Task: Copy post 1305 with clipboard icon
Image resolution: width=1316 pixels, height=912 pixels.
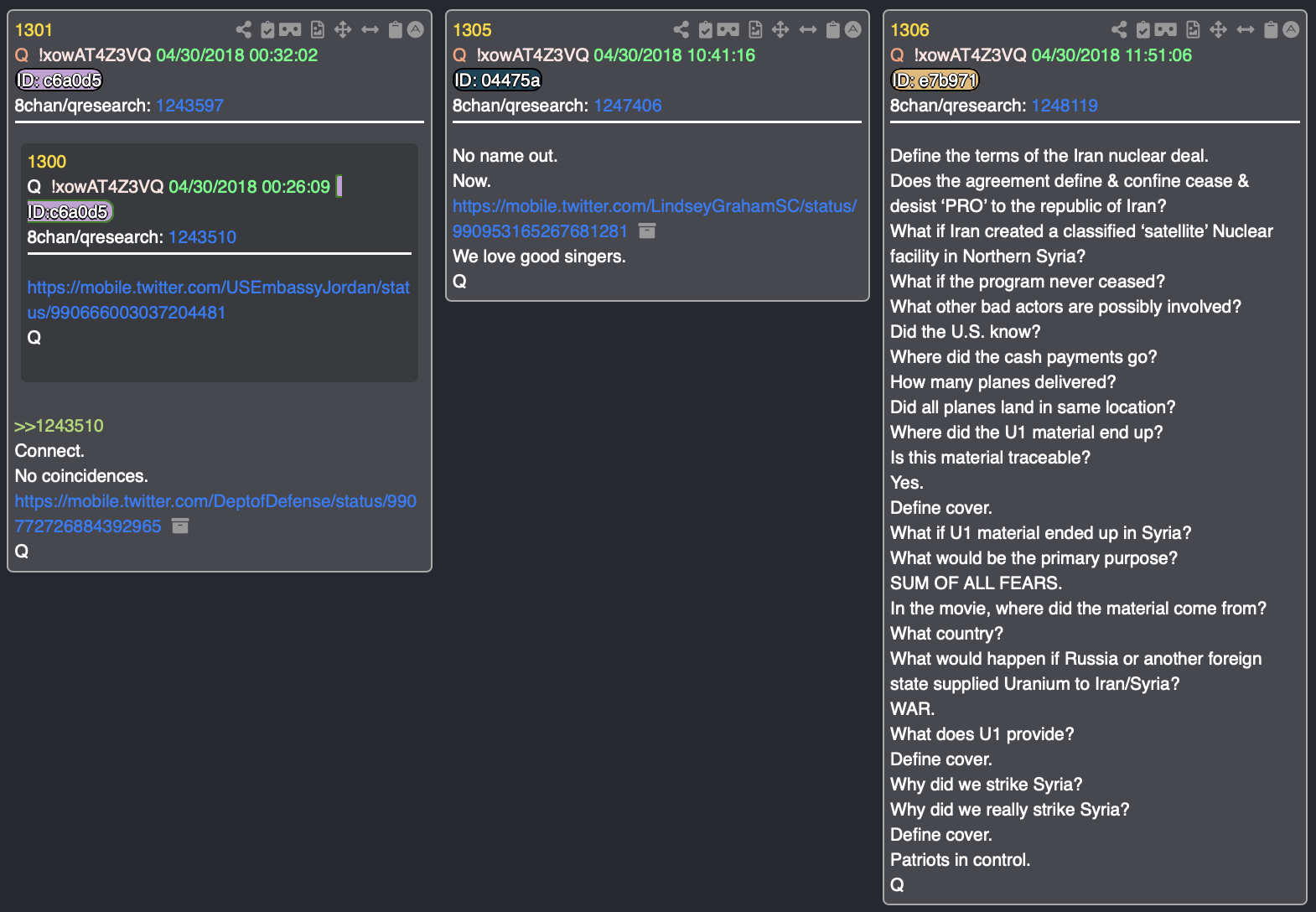Action: 833,30
